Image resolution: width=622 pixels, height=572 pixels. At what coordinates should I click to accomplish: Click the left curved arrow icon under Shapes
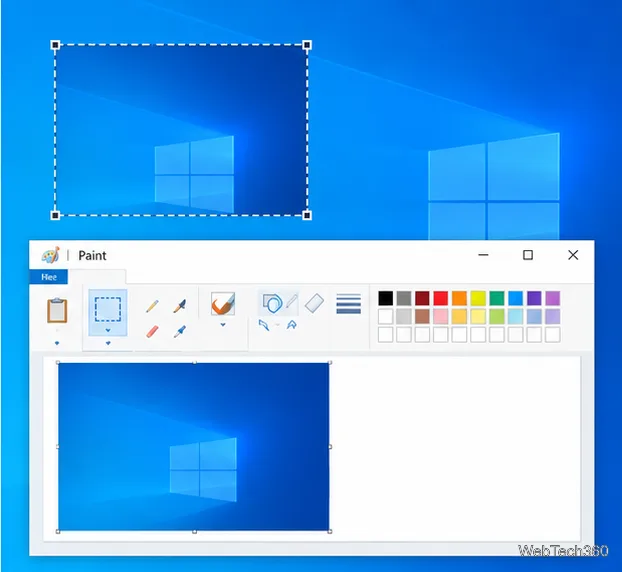click(x=264, y=325)
